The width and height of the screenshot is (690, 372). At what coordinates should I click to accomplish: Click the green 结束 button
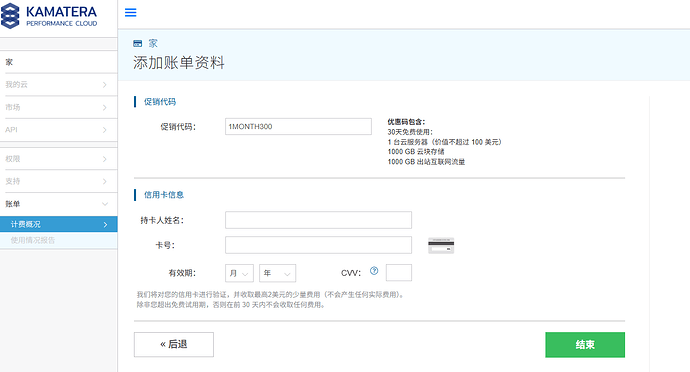click(x=585, y=345)
